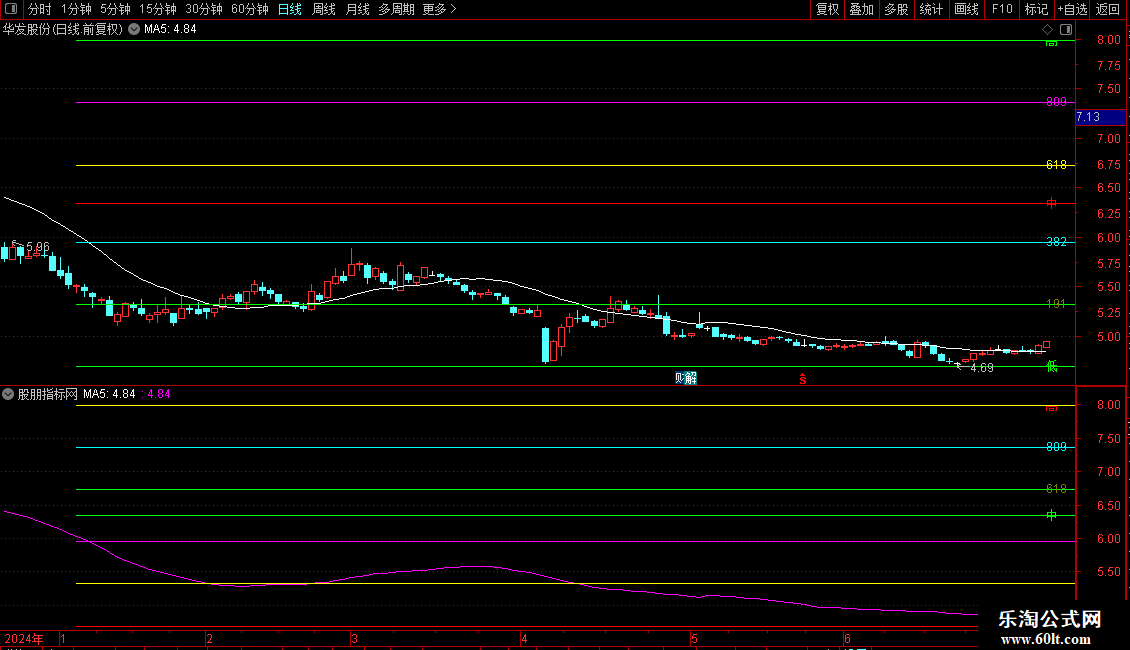
Task: Click the MA5: 4.84 label in main chart
Action: tap(170, 30)
